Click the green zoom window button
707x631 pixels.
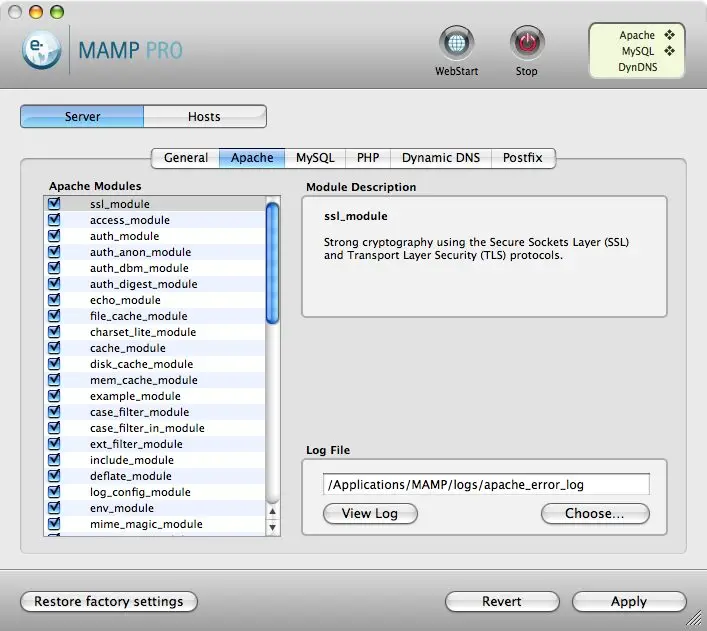pyautogui.click(x=57, y=12)
